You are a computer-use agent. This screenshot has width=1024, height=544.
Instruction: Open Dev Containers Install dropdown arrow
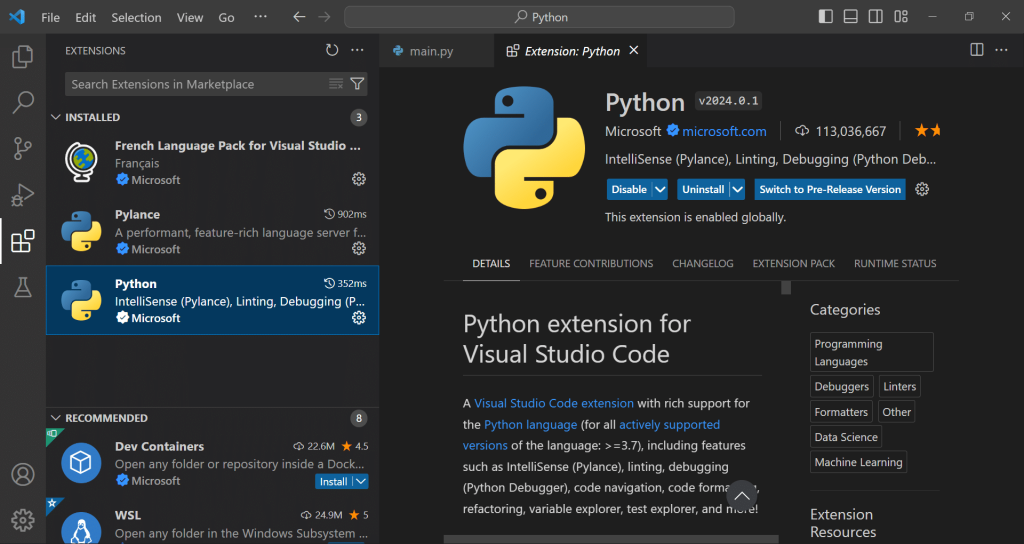click(361, 481)
